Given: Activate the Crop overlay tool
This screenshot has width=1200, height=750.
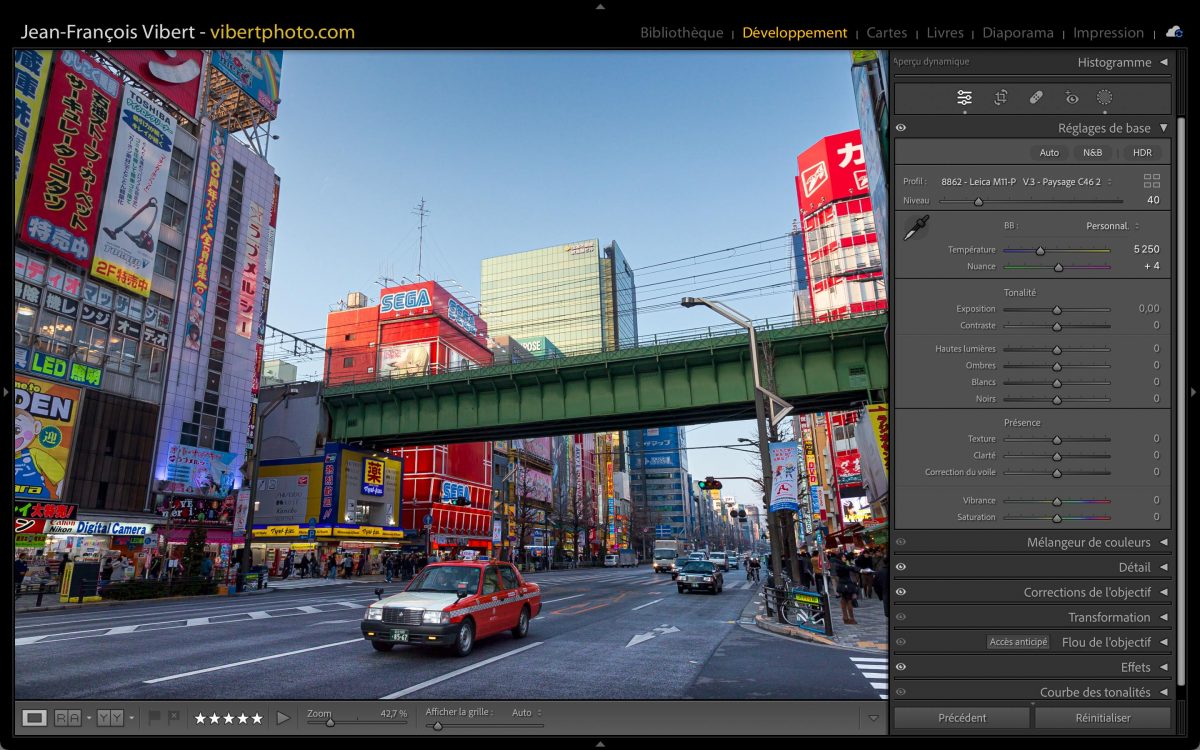Looking at the screenshot, I should click(1000, 97).
